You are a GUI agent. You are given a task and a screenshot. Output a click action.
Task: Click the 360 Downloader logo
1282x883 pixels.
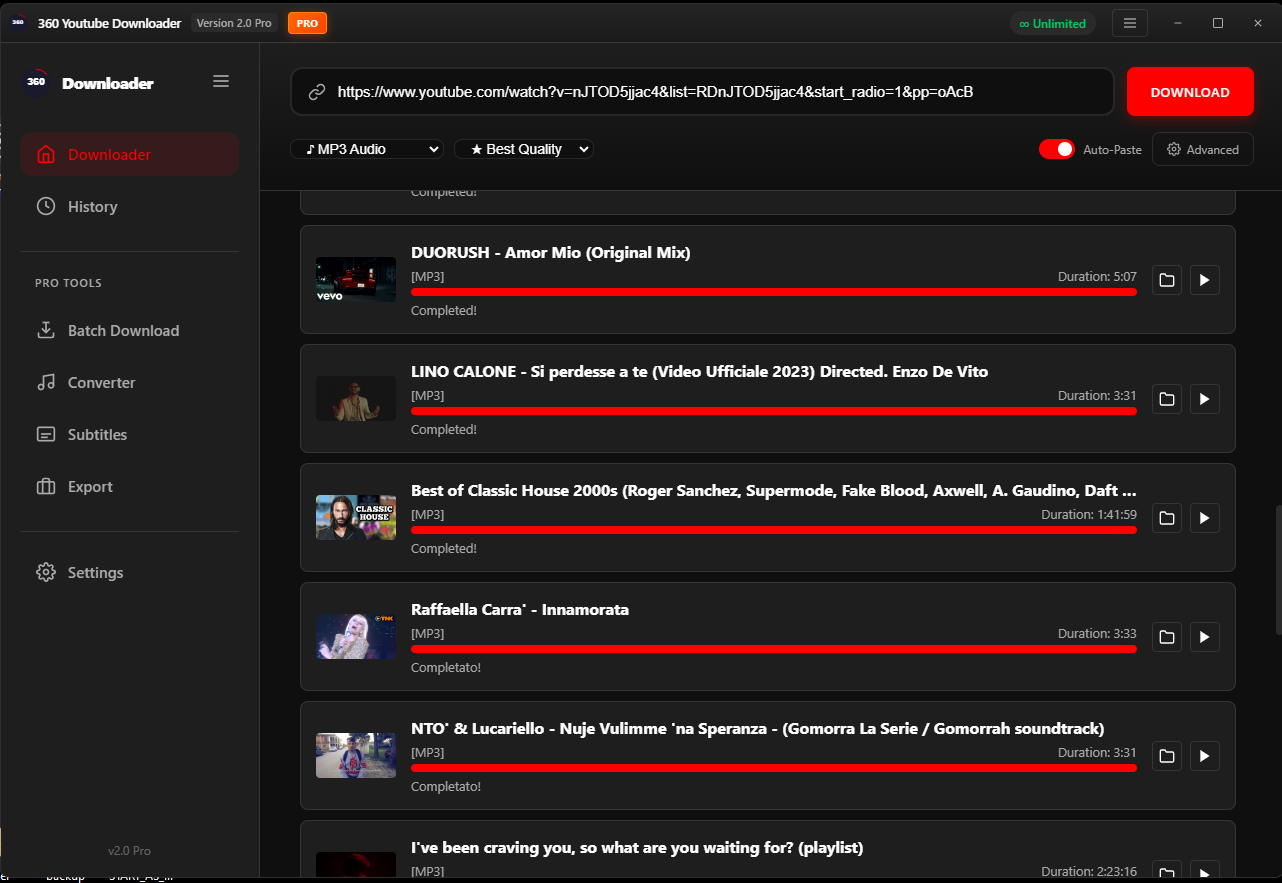(x=36, y=83)
